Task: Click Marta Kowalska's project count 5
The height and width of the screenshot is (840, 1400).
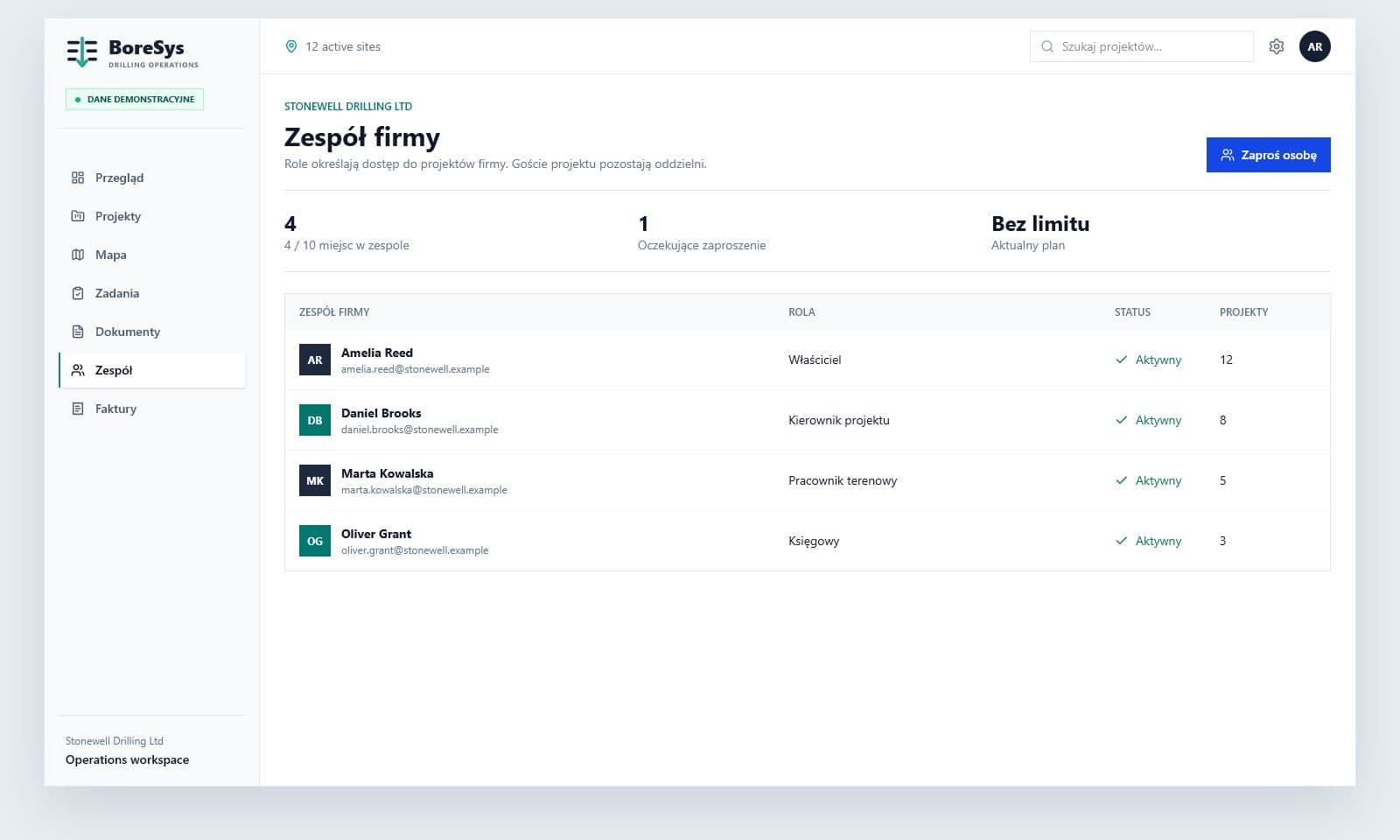Action: 1223,480
